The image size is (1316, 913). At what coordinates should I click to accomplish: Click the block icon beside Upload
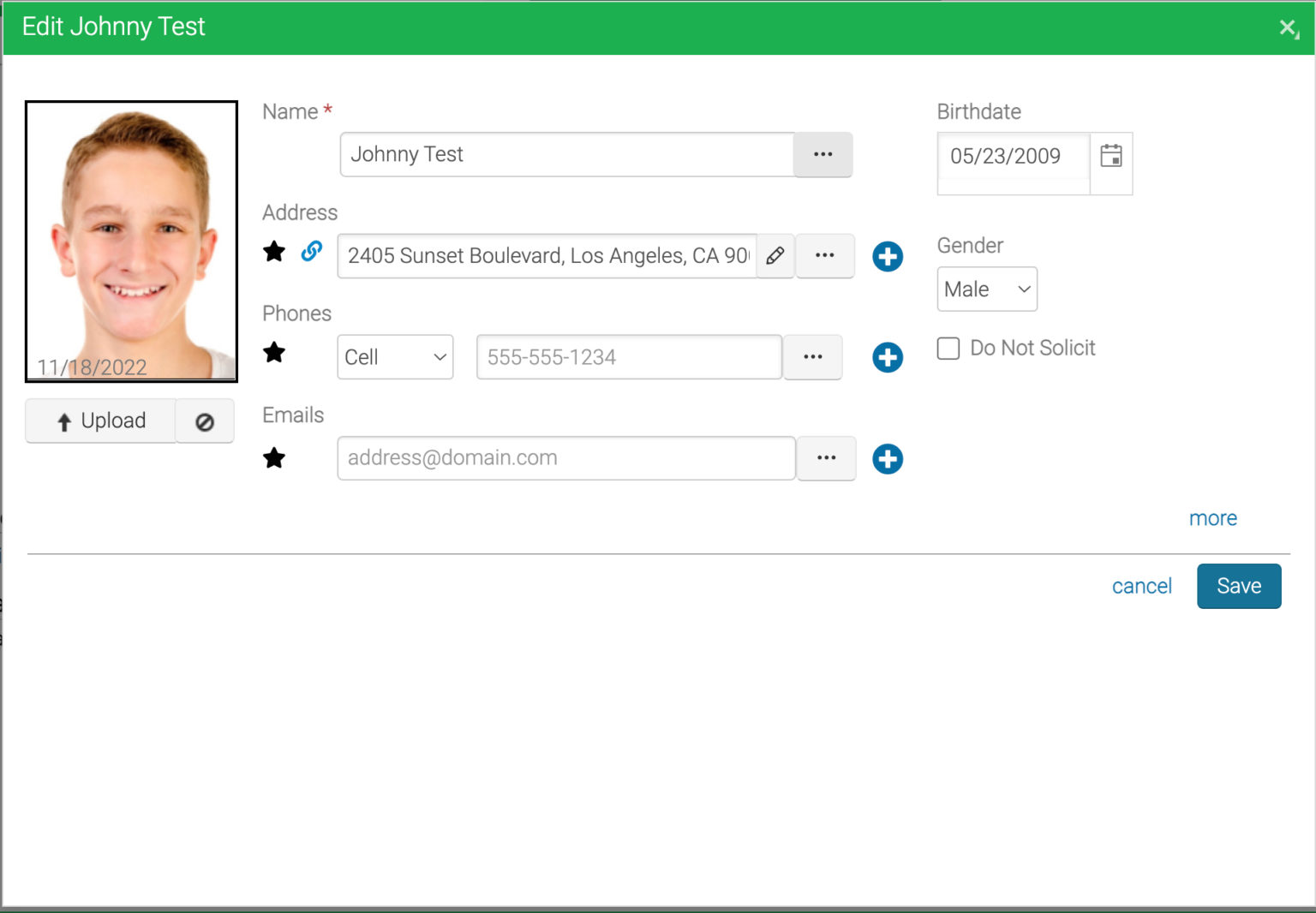click(x=205, y=421)
